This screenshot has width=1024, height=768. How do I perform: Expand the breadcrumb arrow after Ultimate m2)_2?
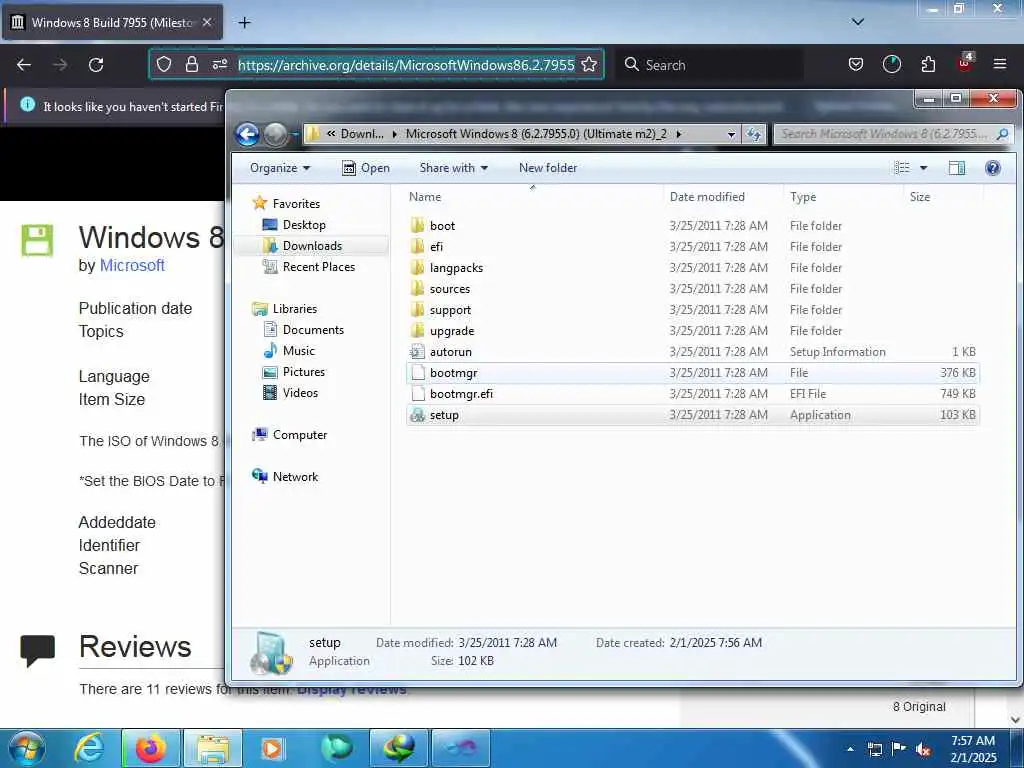tap(679, 134)
